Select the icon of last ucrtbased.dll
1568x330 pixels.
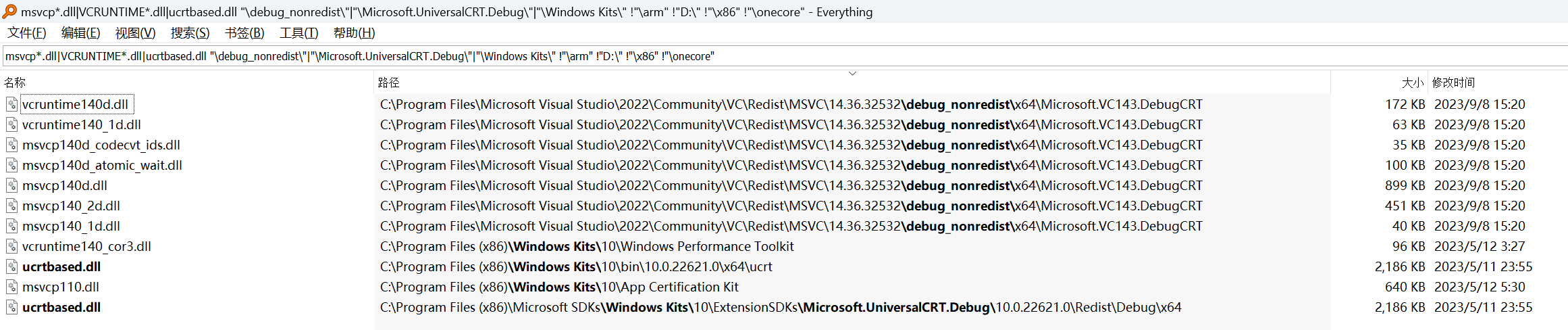click(11, 307)
